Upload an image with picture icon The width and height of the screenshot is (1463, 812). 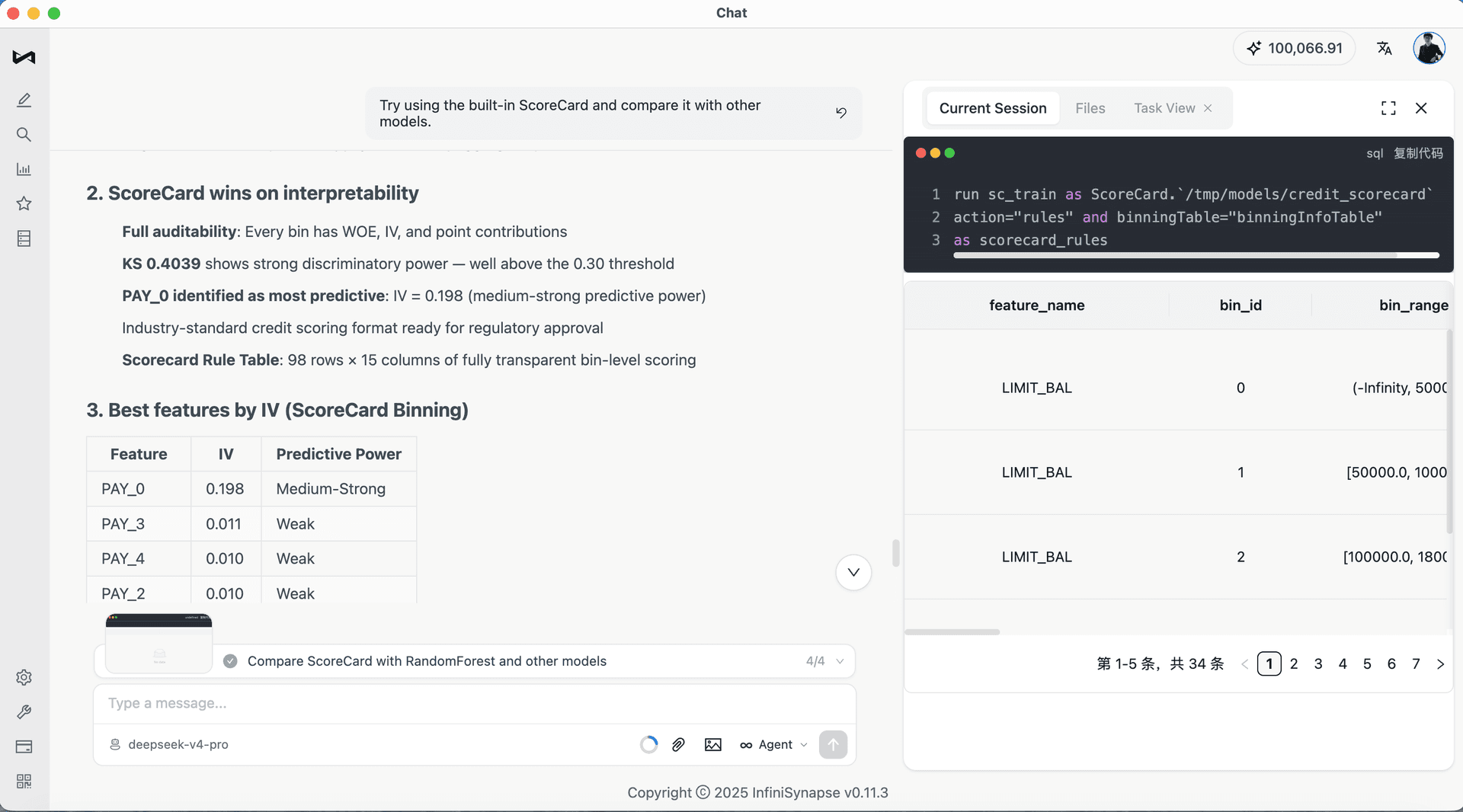click(712, 744)
